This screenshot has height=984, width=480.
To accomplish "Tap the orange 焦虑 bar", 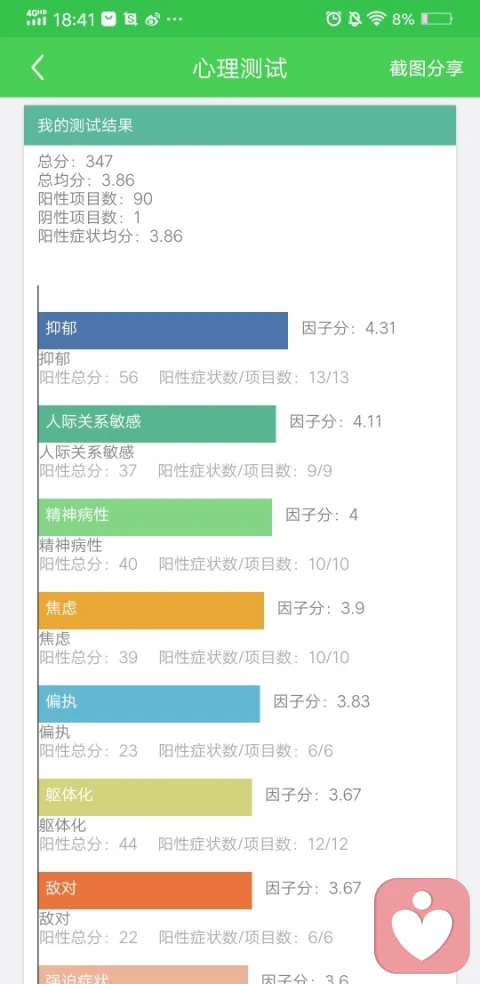I will [151, 611].
